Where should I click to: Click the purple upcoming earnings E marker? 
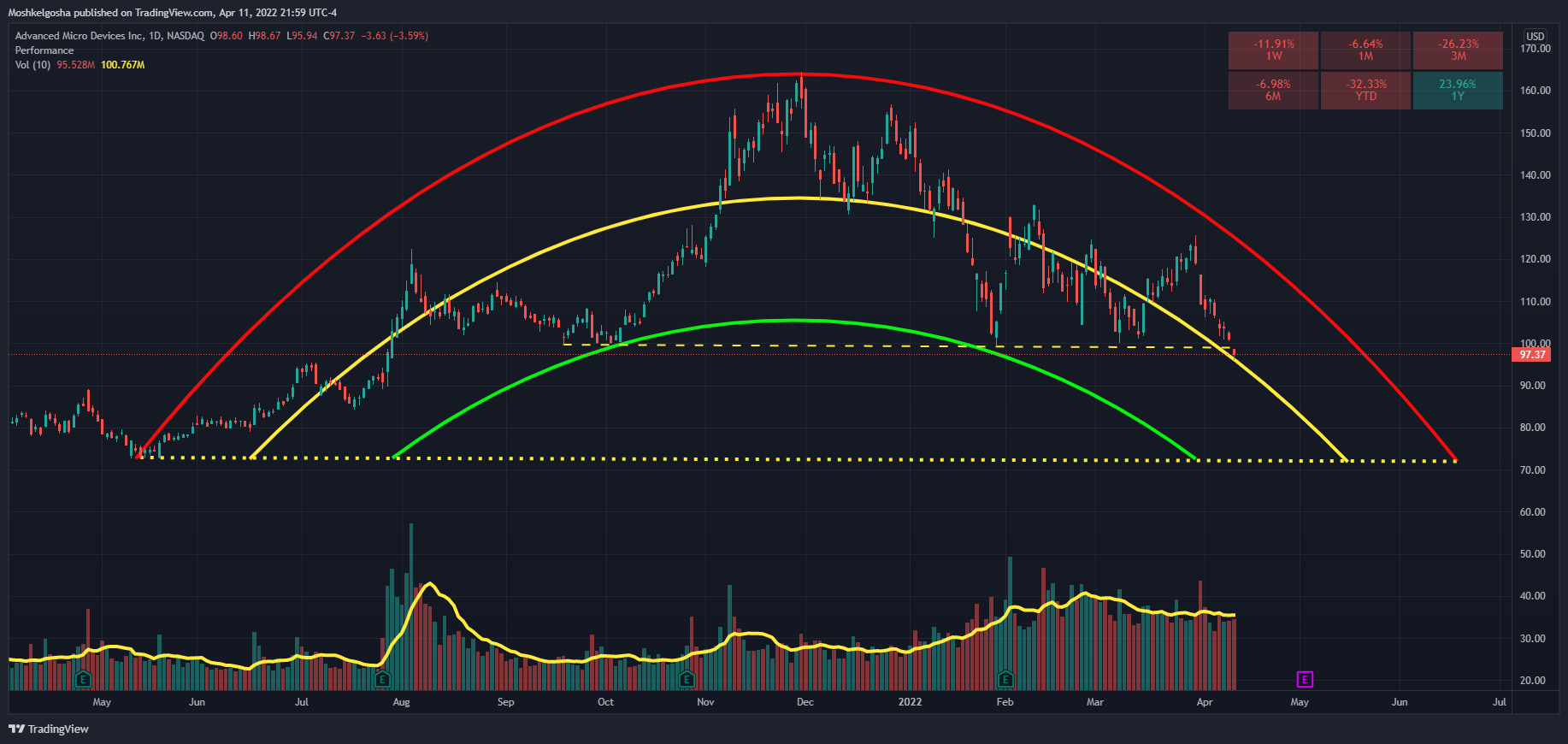tap(1305, 680)
